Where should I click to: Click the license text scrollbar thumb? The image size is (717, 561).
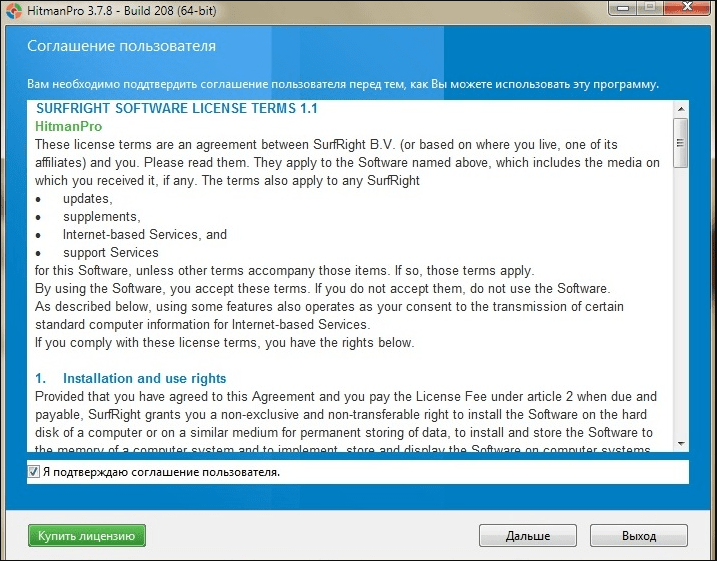coord(680,142)
